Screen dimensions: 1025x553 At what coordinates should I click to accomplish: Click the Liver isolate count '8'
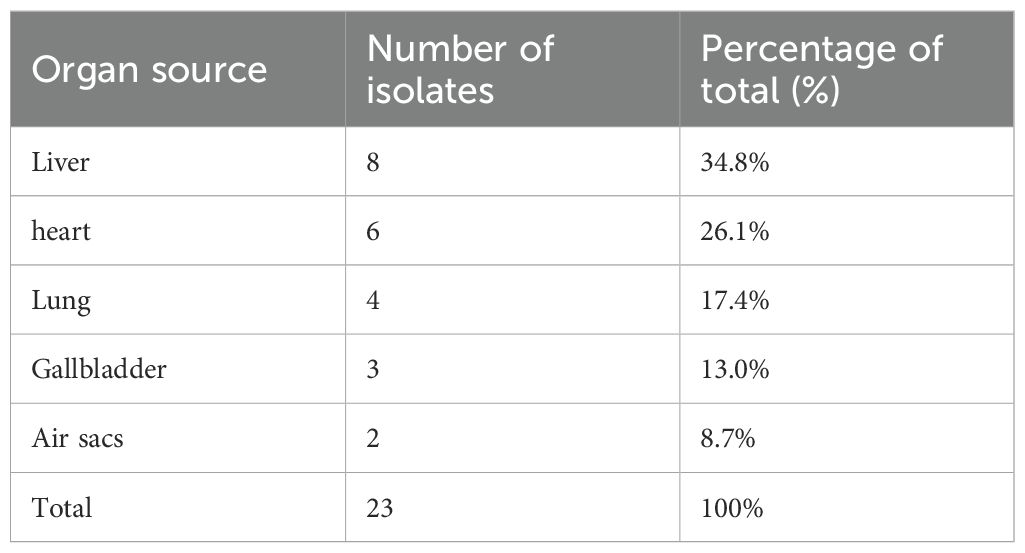tap(374, 161)
